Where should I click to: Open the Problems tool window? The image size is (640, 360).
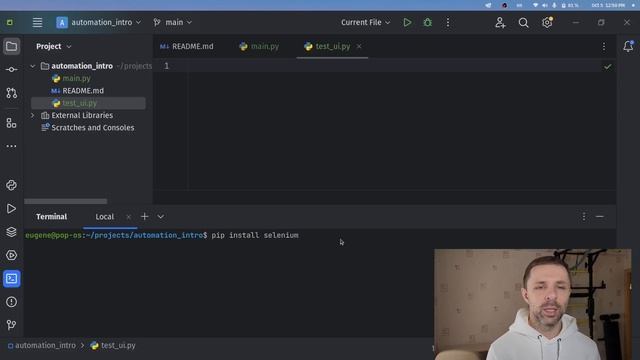[11, 302]
